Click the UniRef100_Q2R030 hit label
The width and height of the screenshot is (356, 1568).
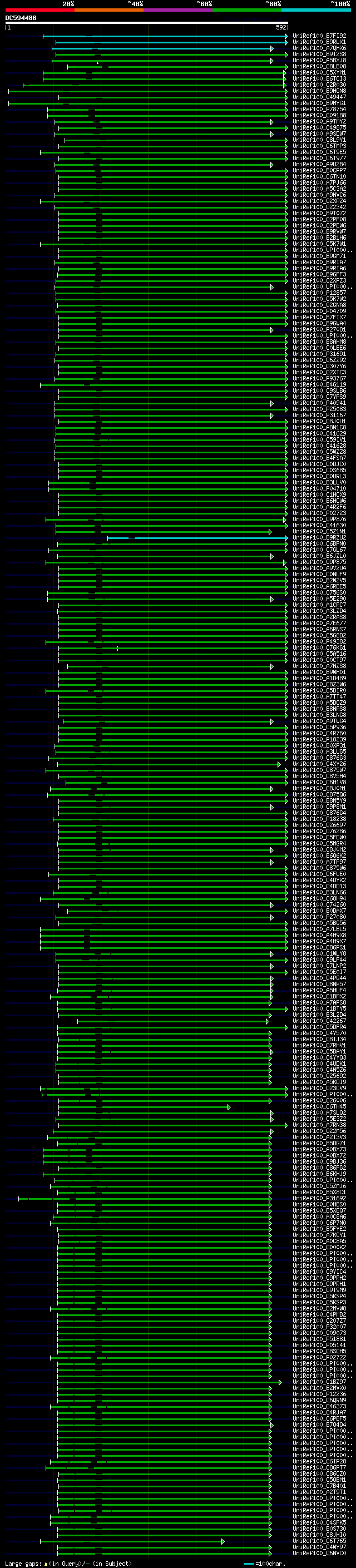tap(319, 85)
